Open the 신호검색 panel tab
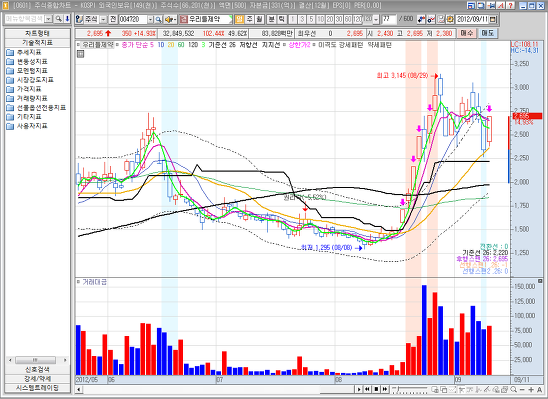Viewport: 548px width, 399px height. tap(37, 369)
